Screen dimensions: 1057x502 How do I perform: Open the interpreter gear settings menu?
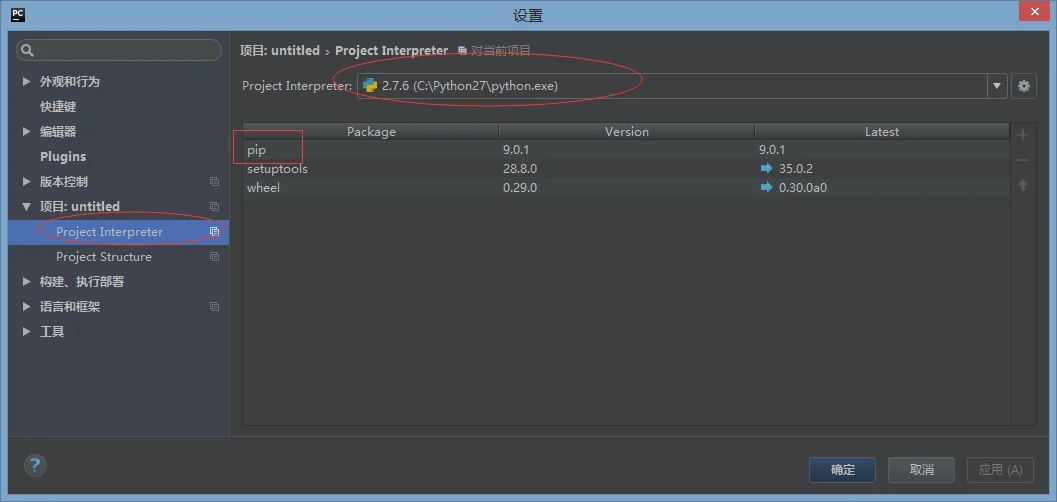(1023, 86)
